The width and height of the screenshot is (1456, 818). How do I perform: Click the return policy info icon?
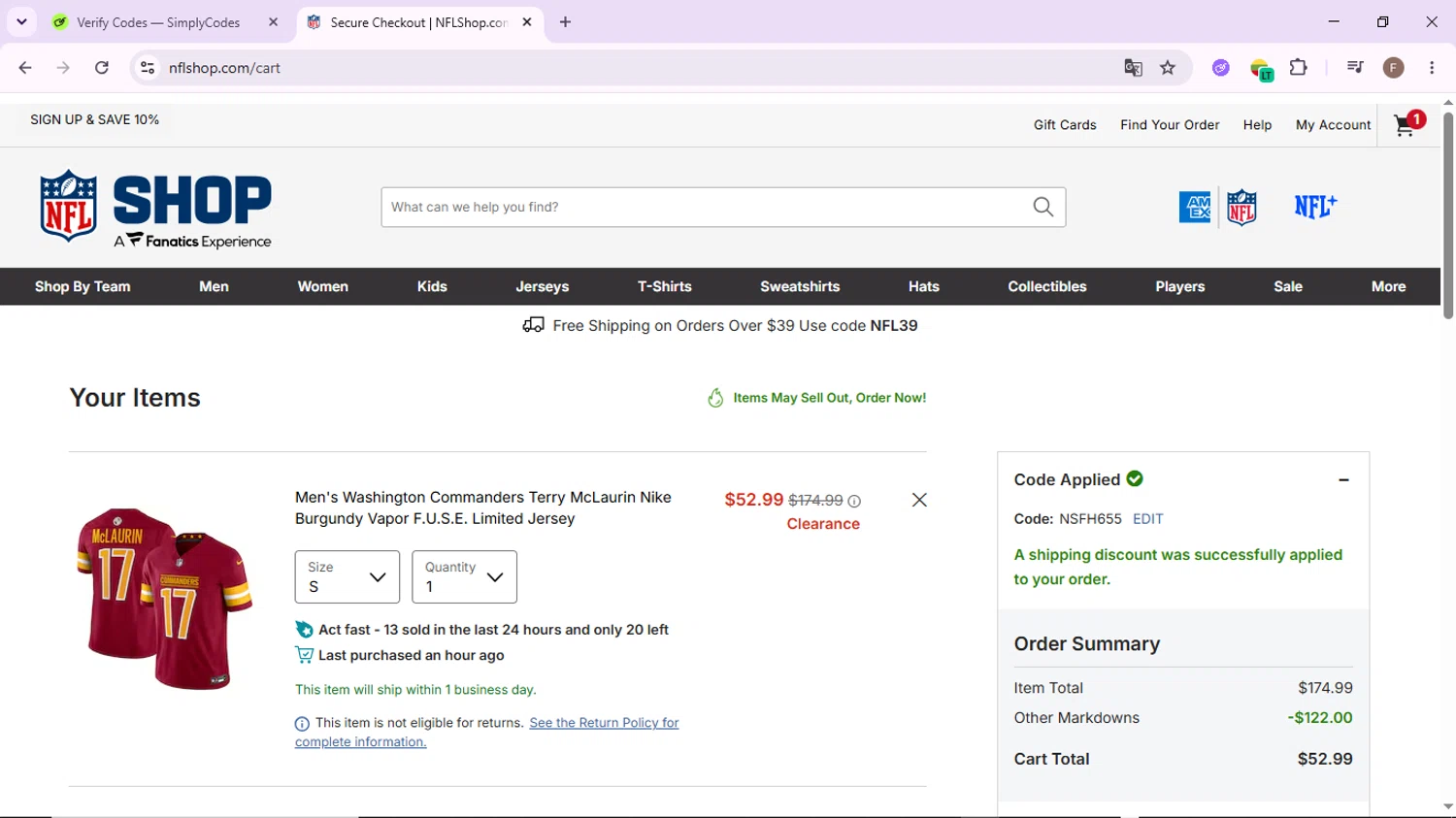click(x=302, y=724)
